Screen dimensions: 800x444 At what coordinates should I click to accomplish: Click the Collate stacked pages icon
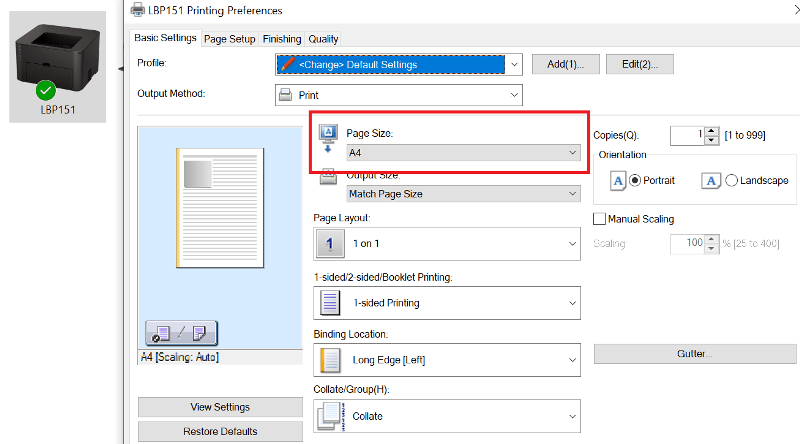point(331,416)
